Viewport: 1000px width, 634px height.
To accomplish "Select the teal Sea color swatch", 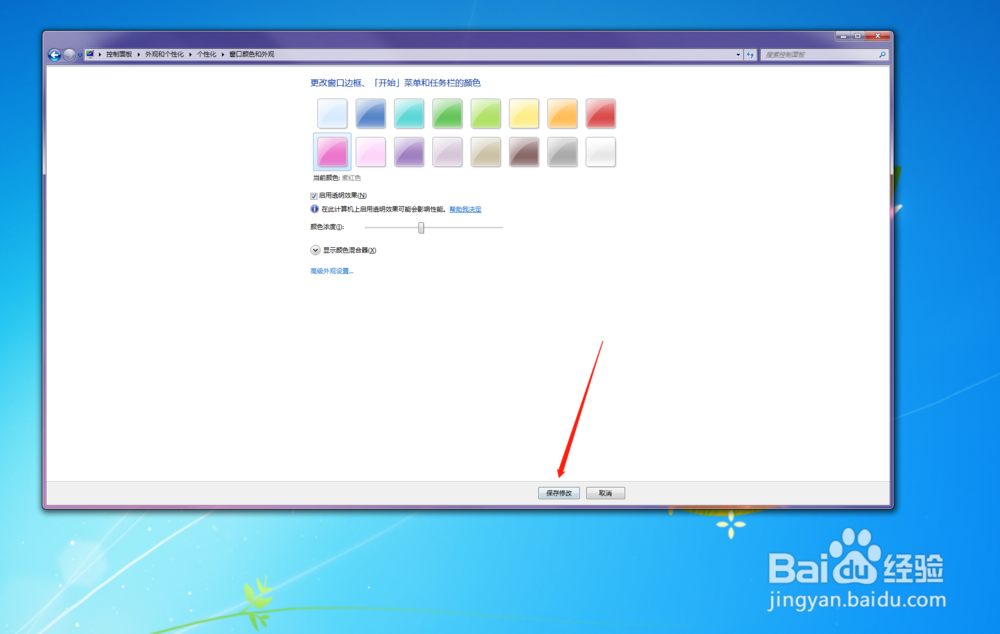I will click(x=409, y=114).
